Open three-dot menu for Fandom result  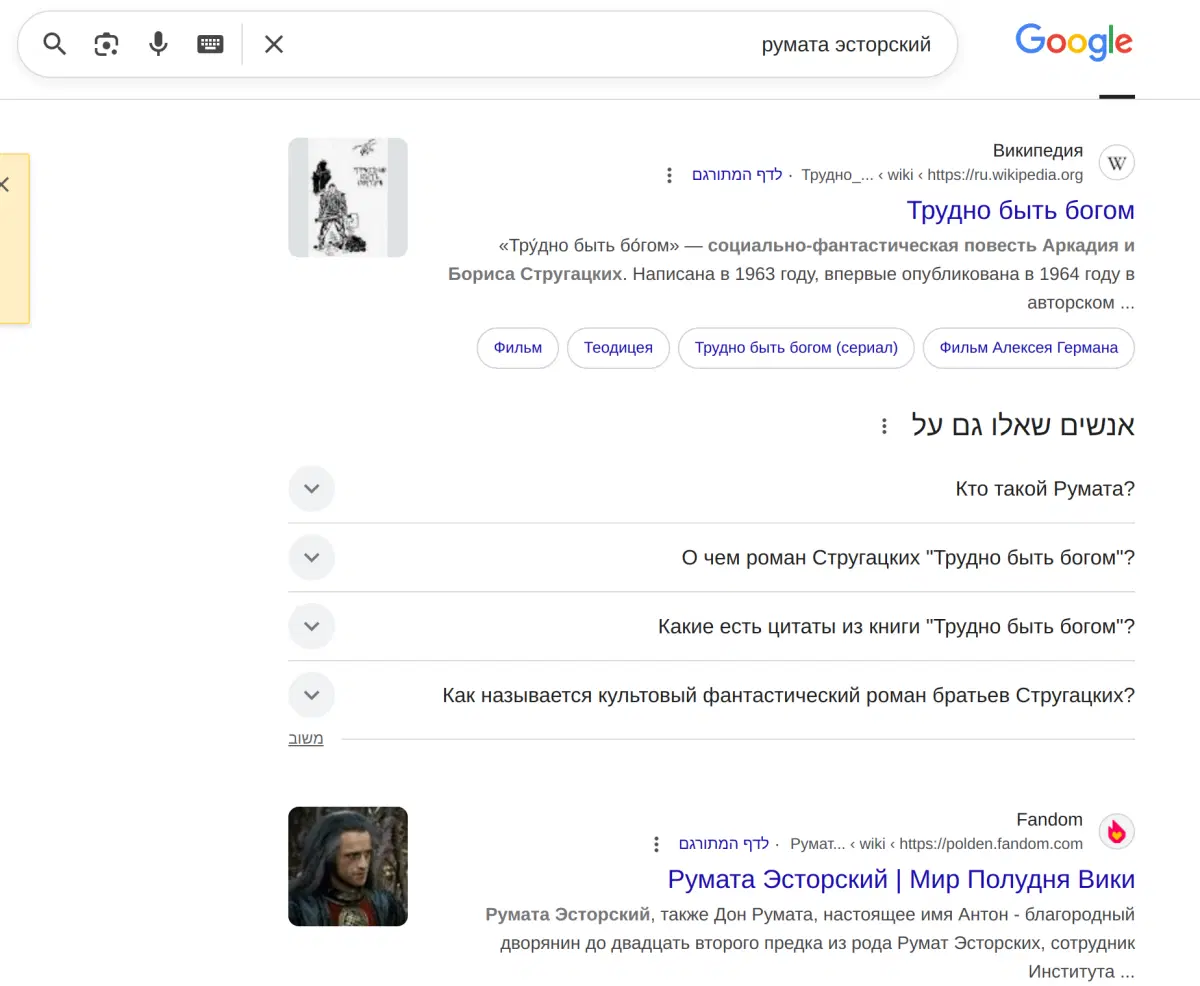pyautogui.click(x=656, y=844)
